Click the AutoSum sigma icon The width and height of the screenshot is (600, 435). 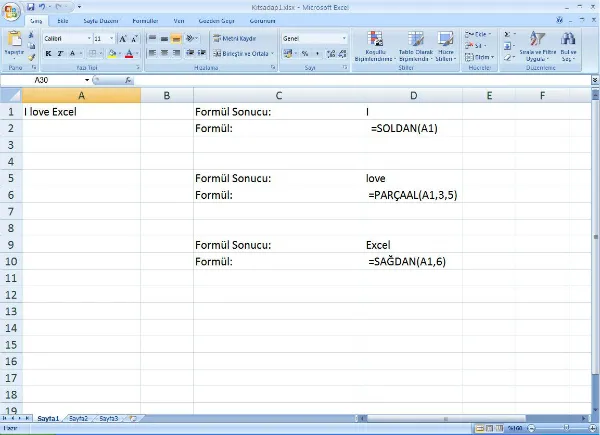point(508,34)
